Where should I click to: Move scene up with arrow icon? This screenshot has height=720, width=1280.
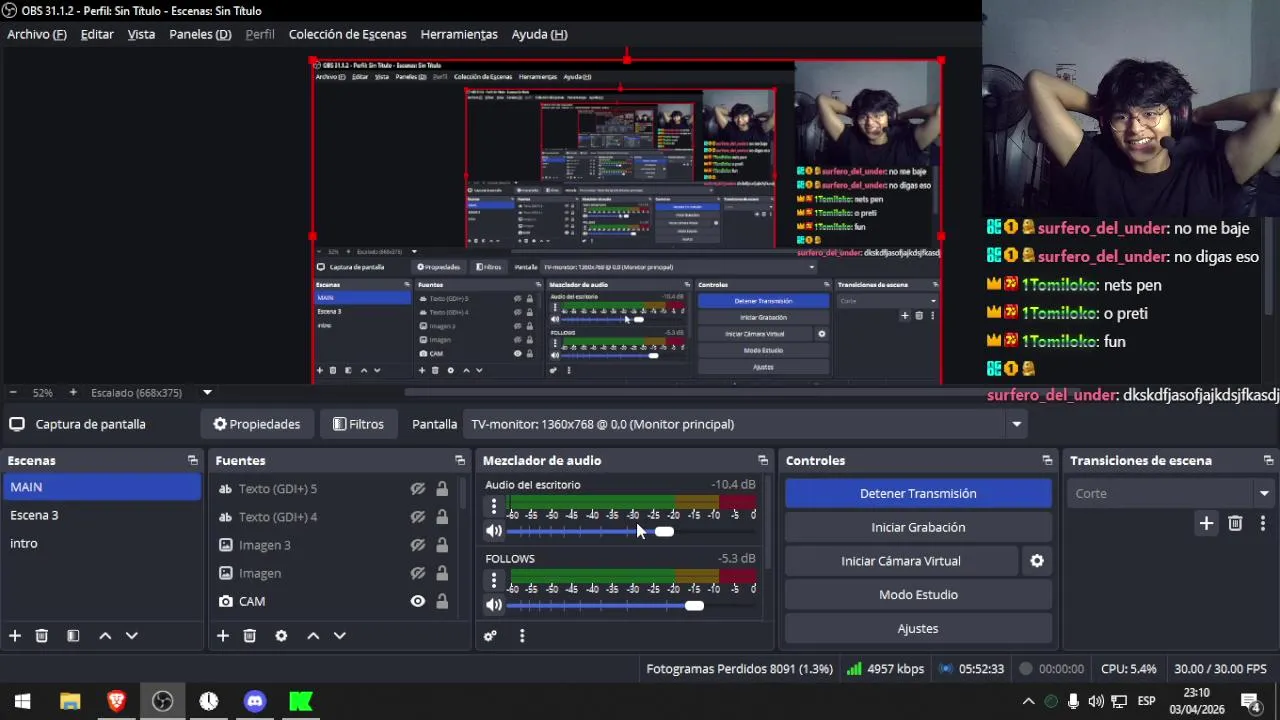point(105,636)
